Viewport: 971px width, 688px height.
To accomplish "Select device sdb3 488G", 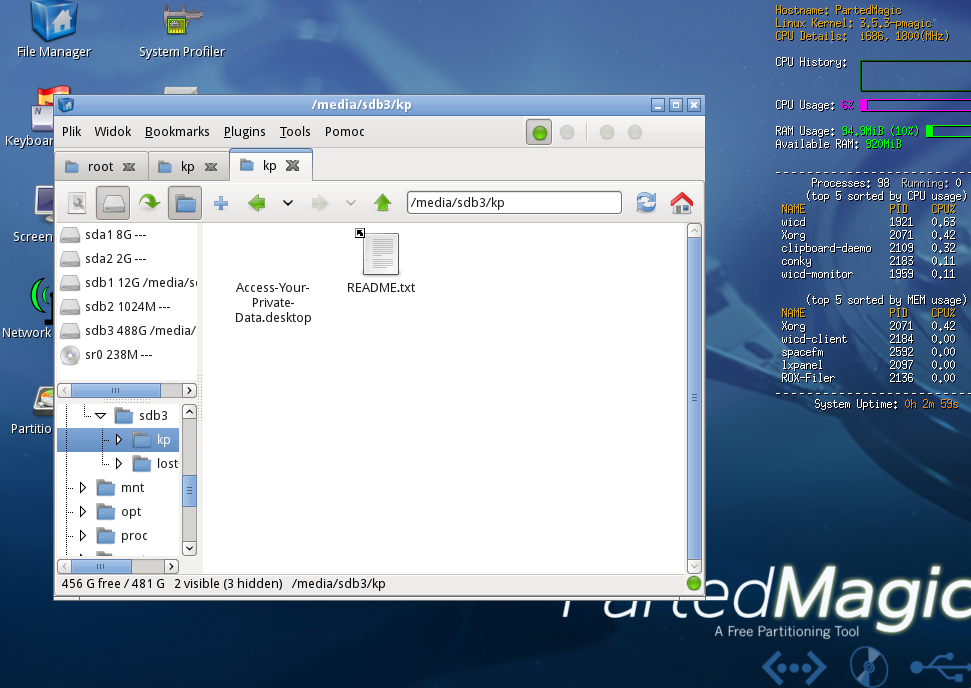I will coord(128,331).
